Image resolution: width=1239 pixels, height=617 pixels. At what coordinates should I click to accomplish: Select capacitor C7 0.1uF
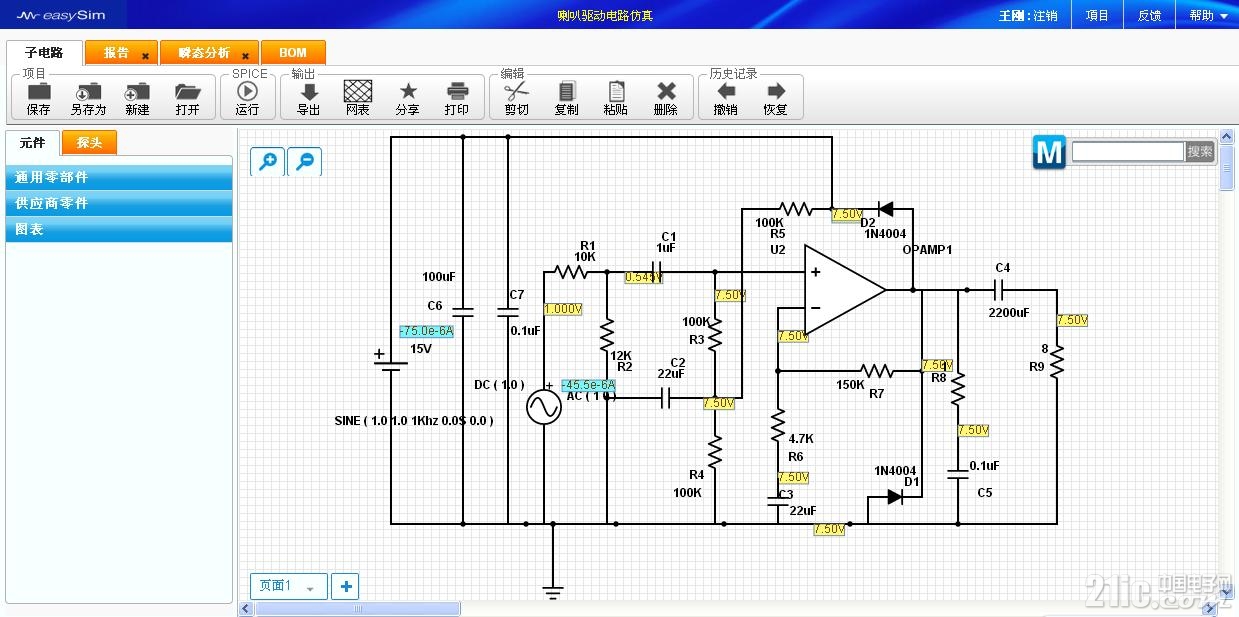[508, 311]
